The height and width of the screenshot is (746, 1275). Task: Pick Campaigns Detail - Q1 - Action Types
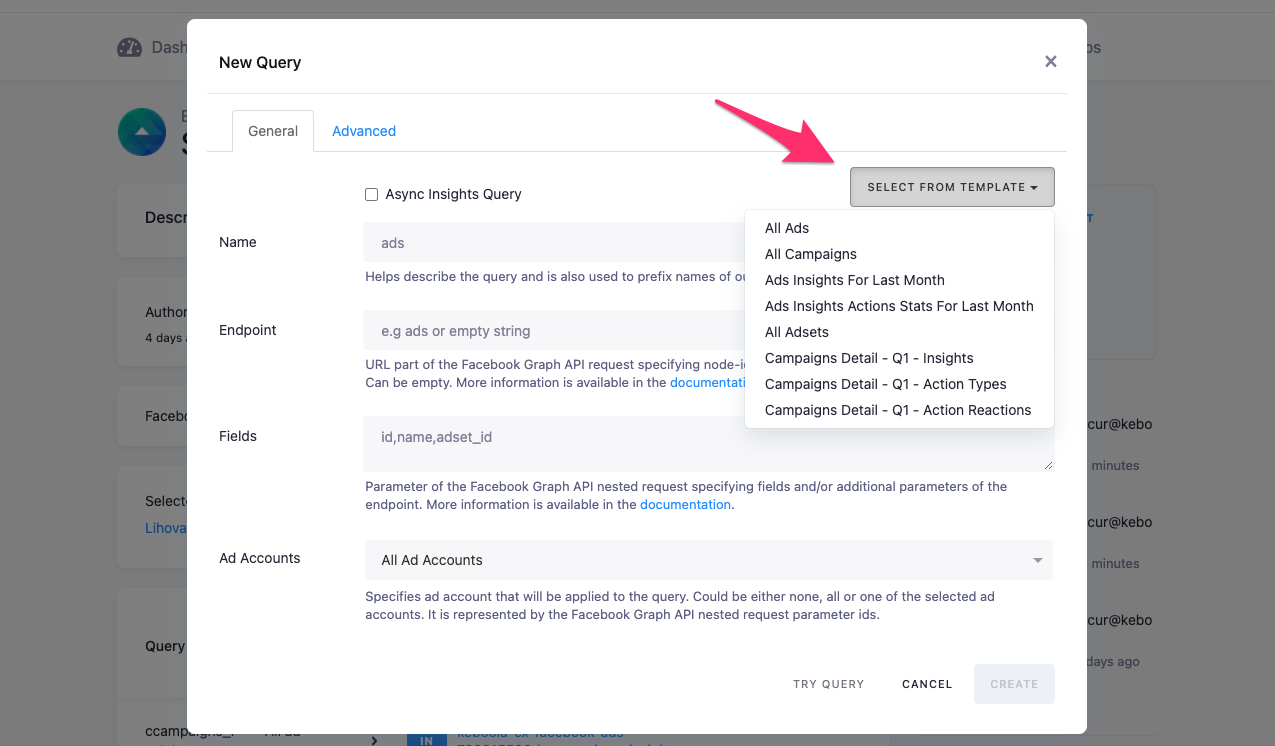coord(886,384)
